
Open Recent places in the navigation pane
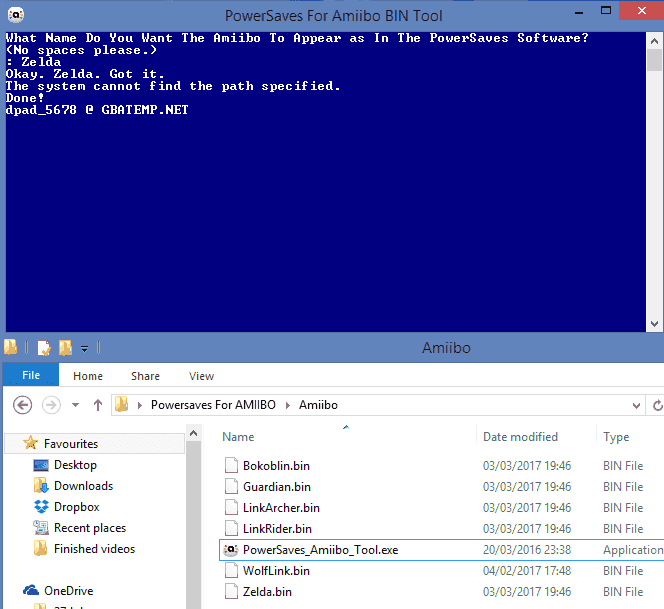coord(90,528)
